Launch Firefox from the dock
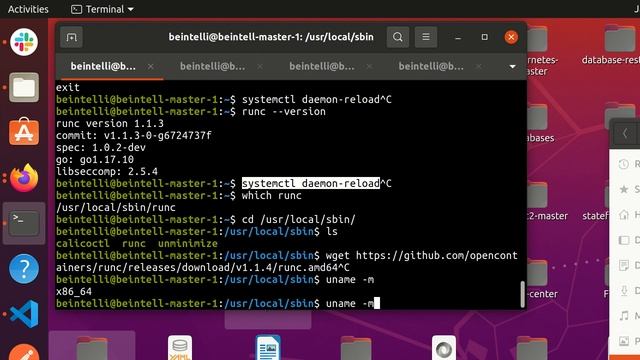Image resolution: width=640 pixels, height=360 pixels. pyautogui.click(x=24, y=178)
